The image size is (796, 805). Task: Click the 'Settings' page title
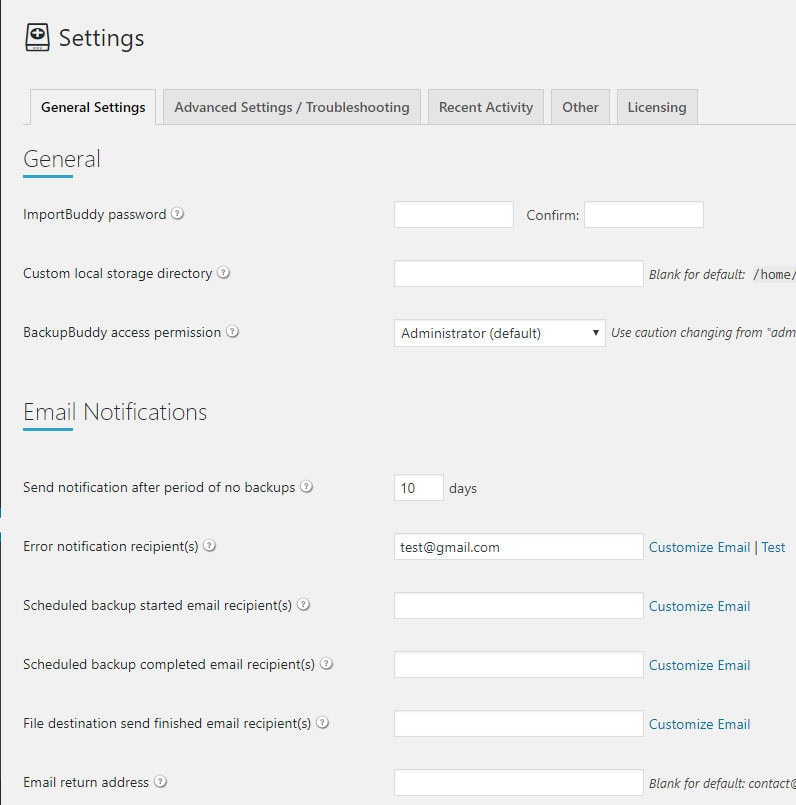pyautogui.click(x=102, y=39)
